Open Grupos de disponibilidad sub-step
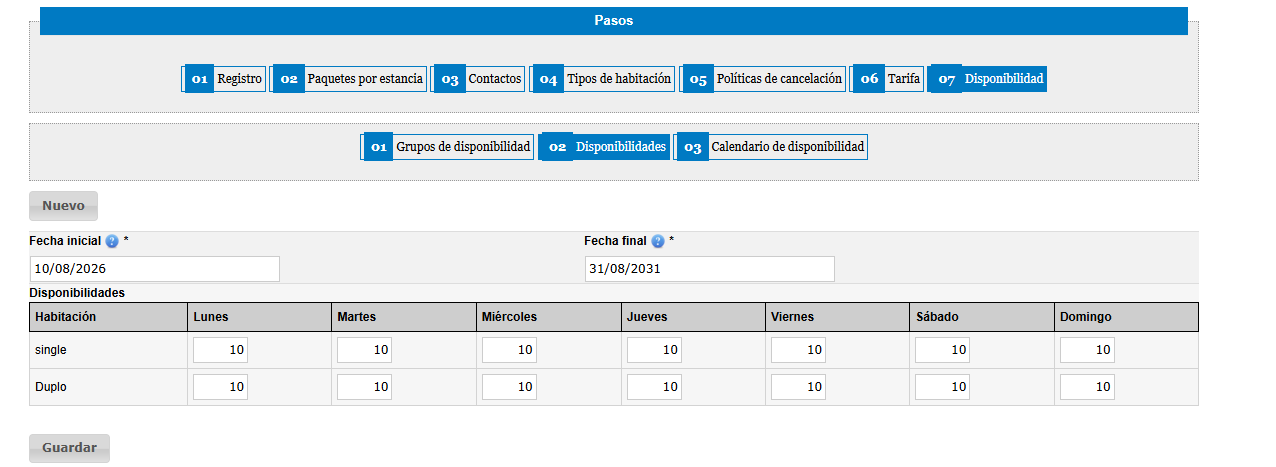The width and height of the screenshot is (1276, 467). [447, 147]
